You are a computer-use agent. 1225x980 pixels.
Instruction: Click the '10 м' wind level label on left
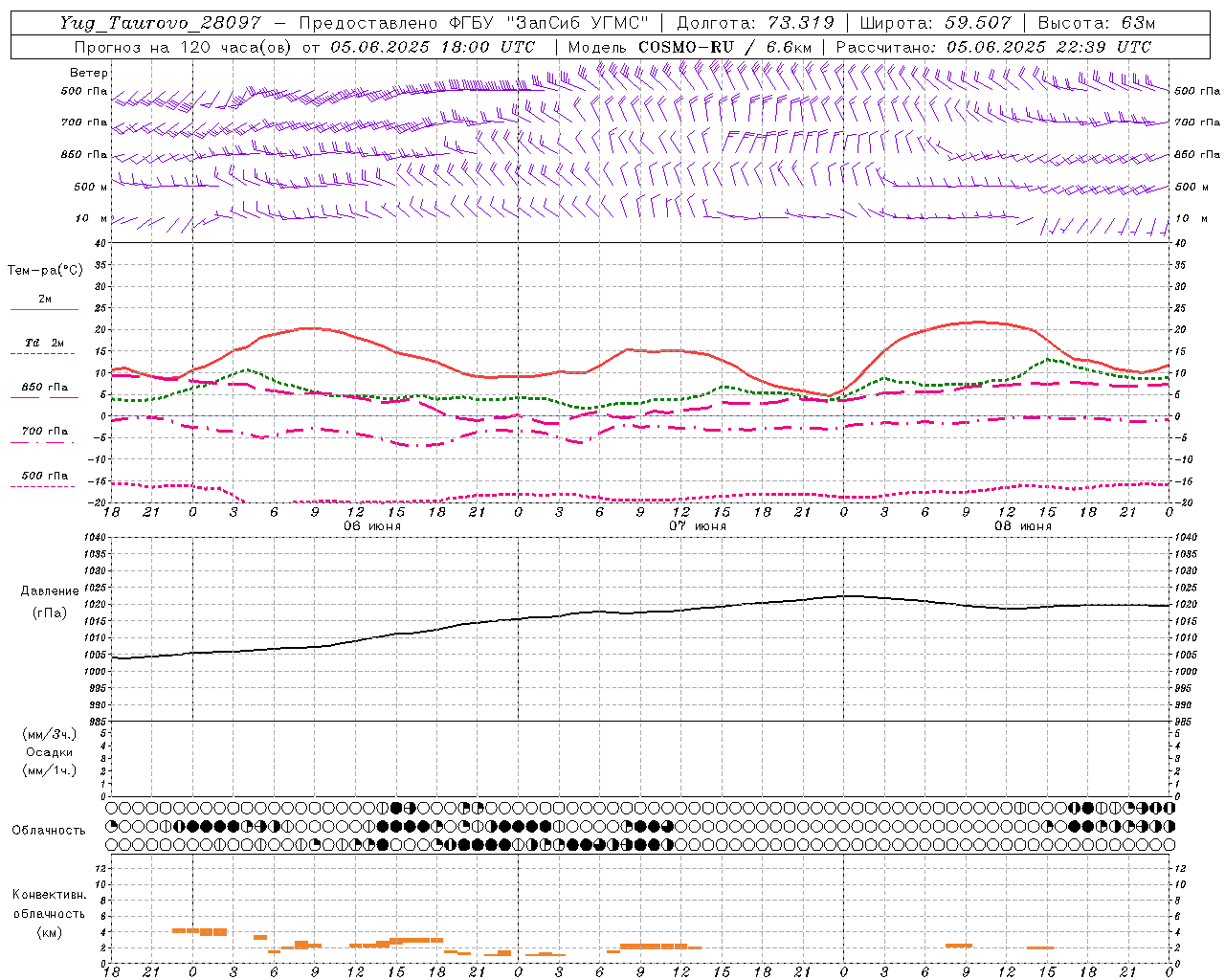(x=92, y=218)
